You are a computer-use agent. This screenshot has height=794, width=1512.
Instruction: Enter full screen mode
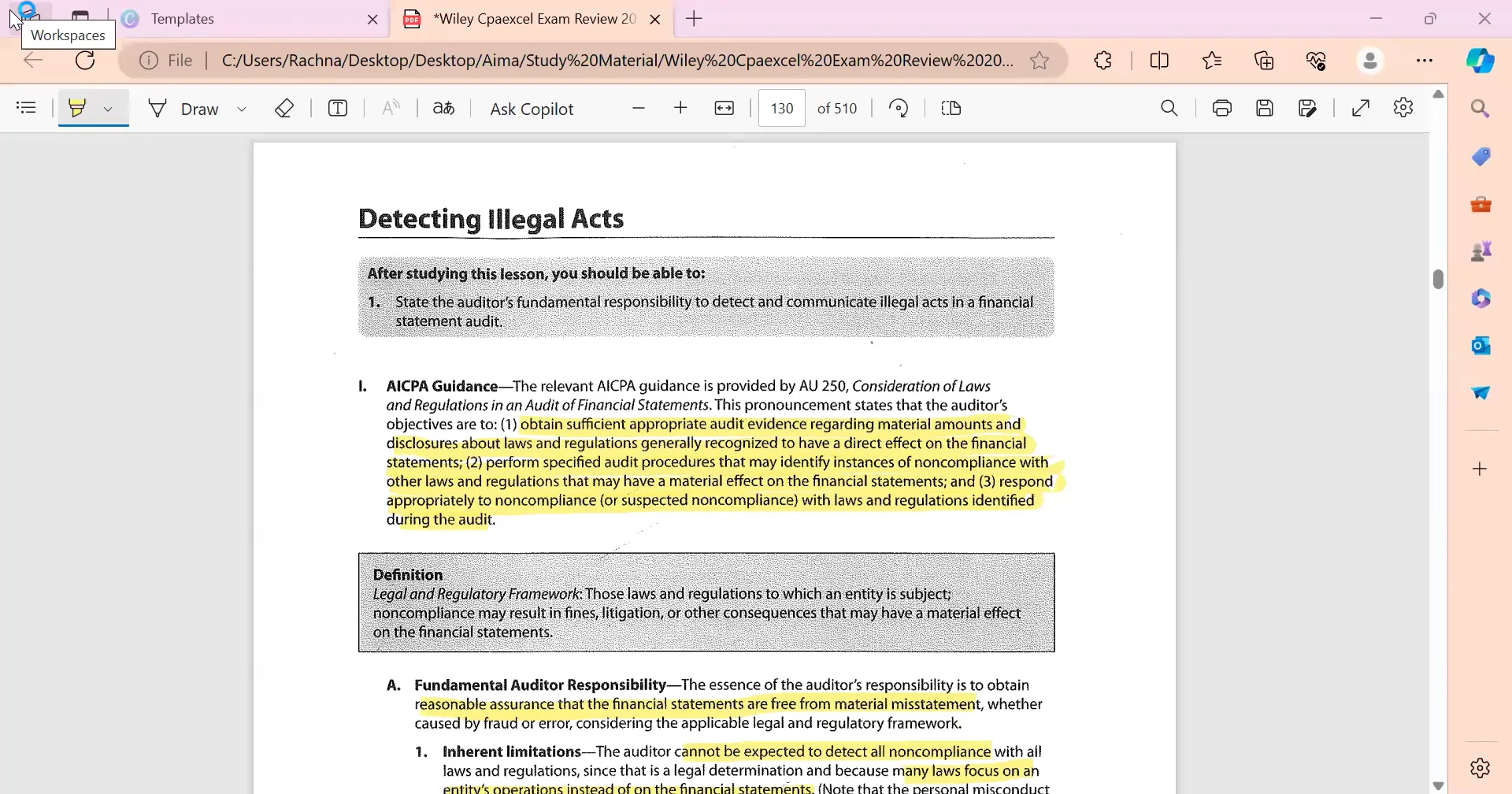tap(1361, 108)
